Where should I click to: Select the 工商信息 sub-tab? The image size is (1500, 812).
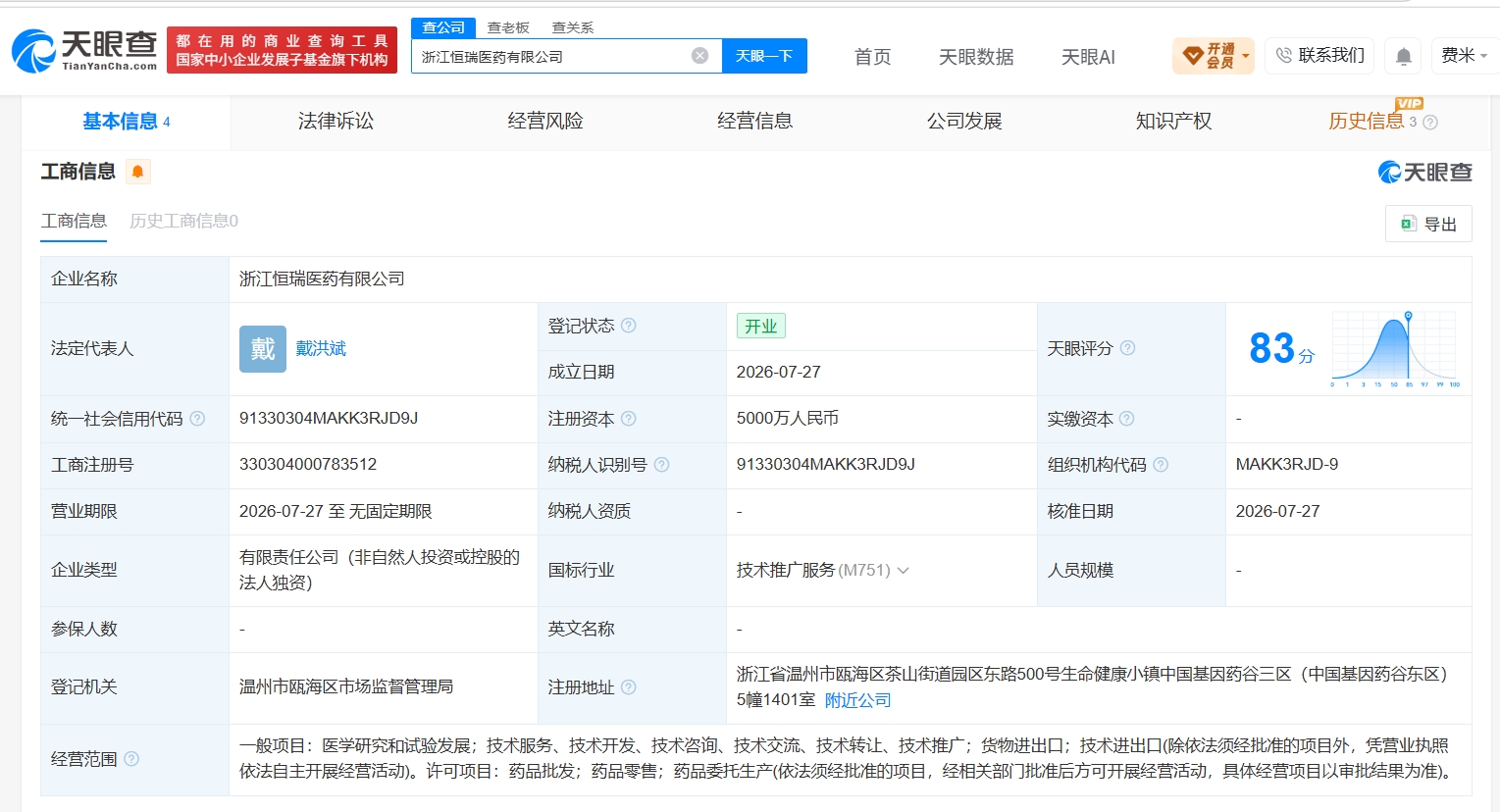pos(74,222)
